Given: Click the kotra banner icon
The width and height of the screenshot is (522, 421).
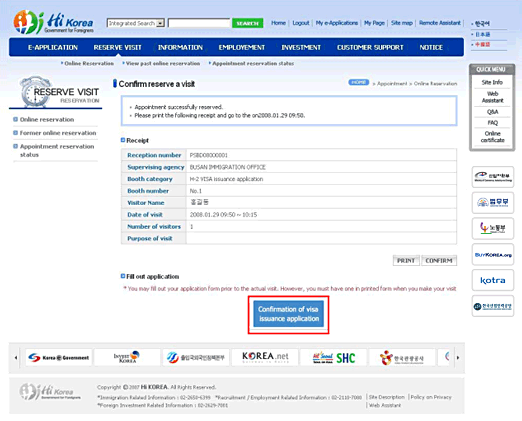Looking at the screenshot, I should (x=493, y=280).
